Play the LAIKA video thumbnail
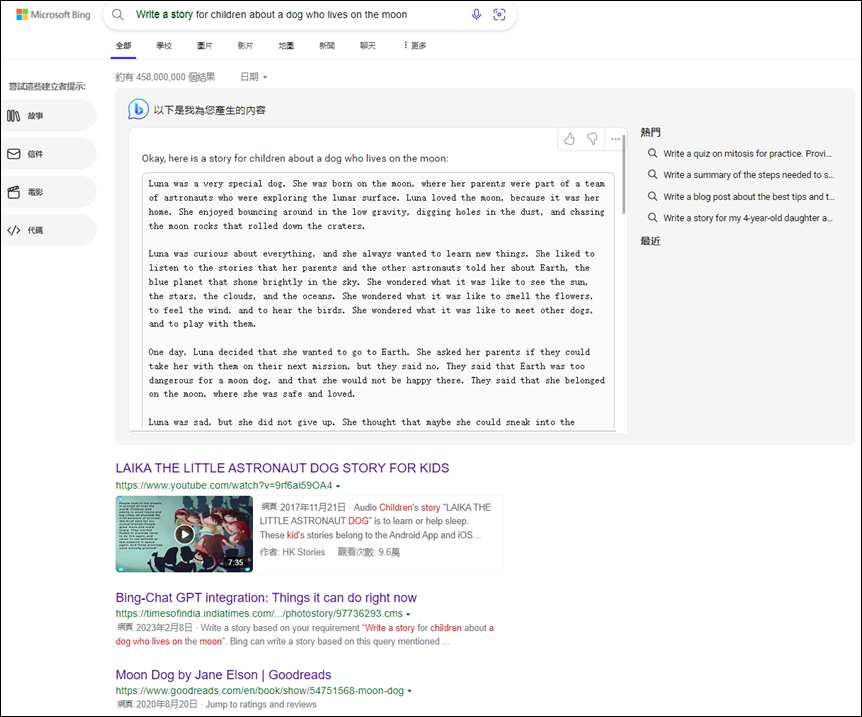Image resolution: width=862 pixels, height=717 pixels. click(184, 534)
